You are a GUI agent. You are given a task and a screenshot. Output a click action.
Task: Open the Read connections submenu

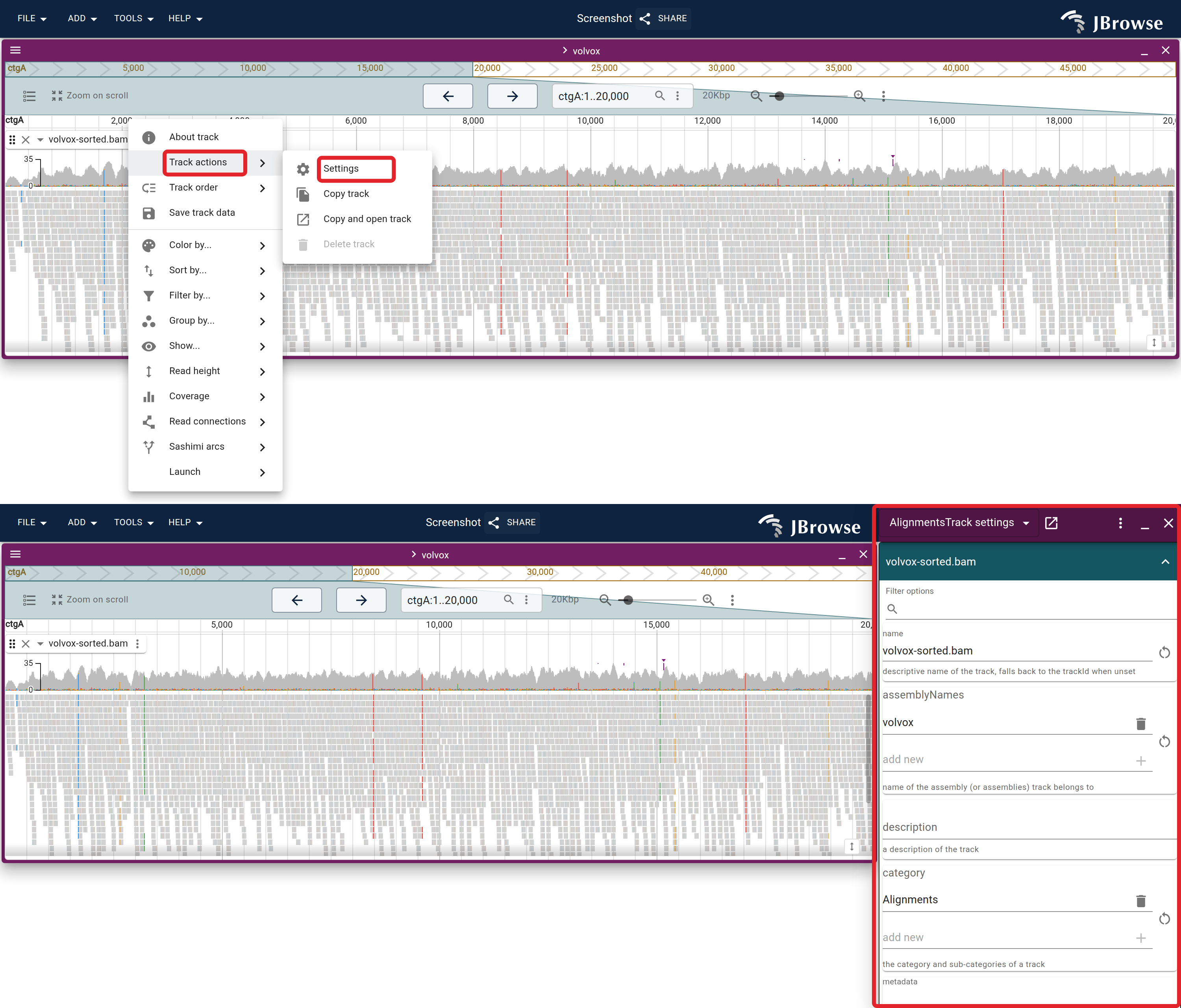click(x=205, y=421)
